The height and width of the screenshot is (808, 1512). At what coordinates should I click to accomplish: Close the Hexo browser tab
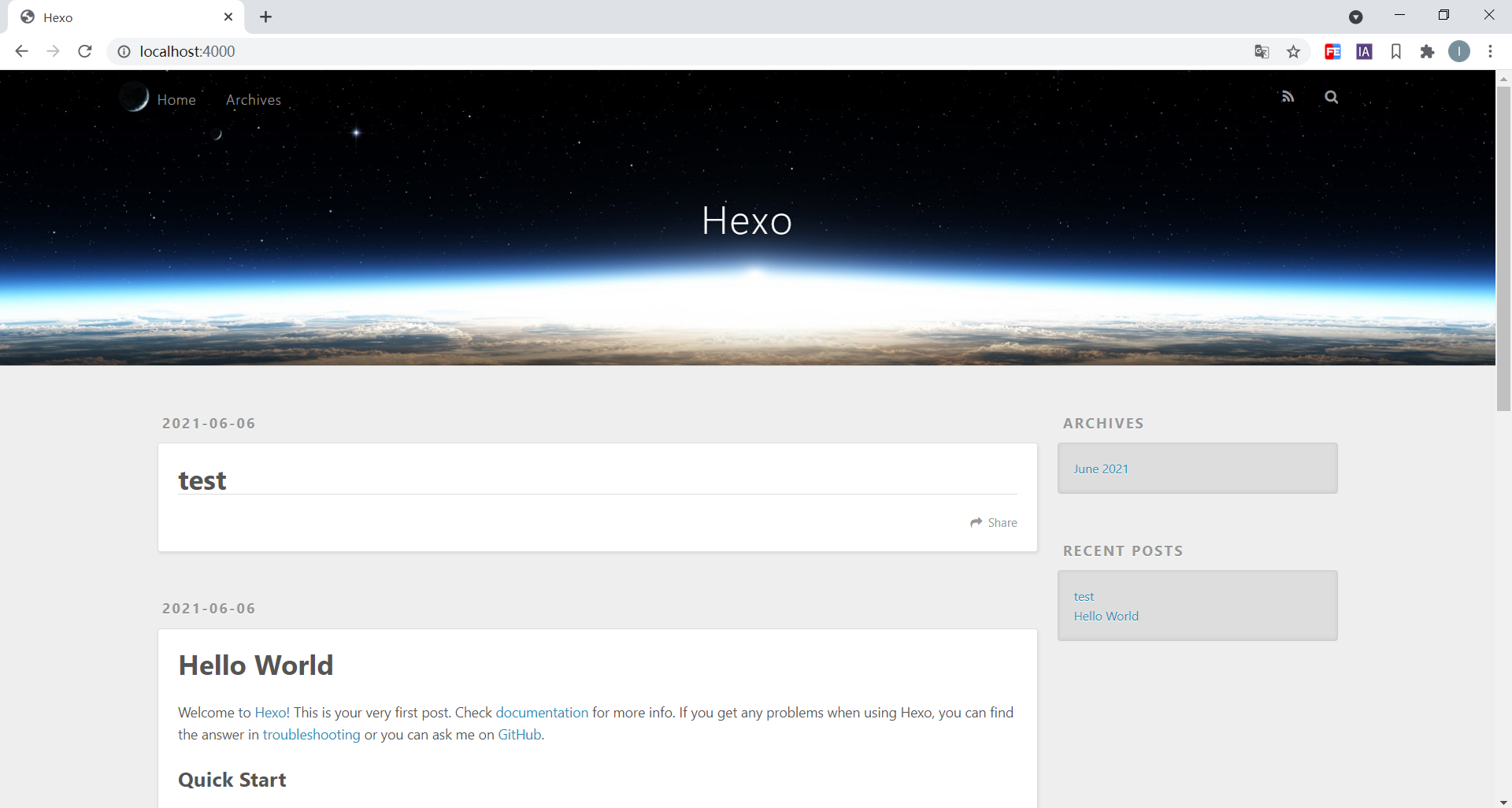228,17
